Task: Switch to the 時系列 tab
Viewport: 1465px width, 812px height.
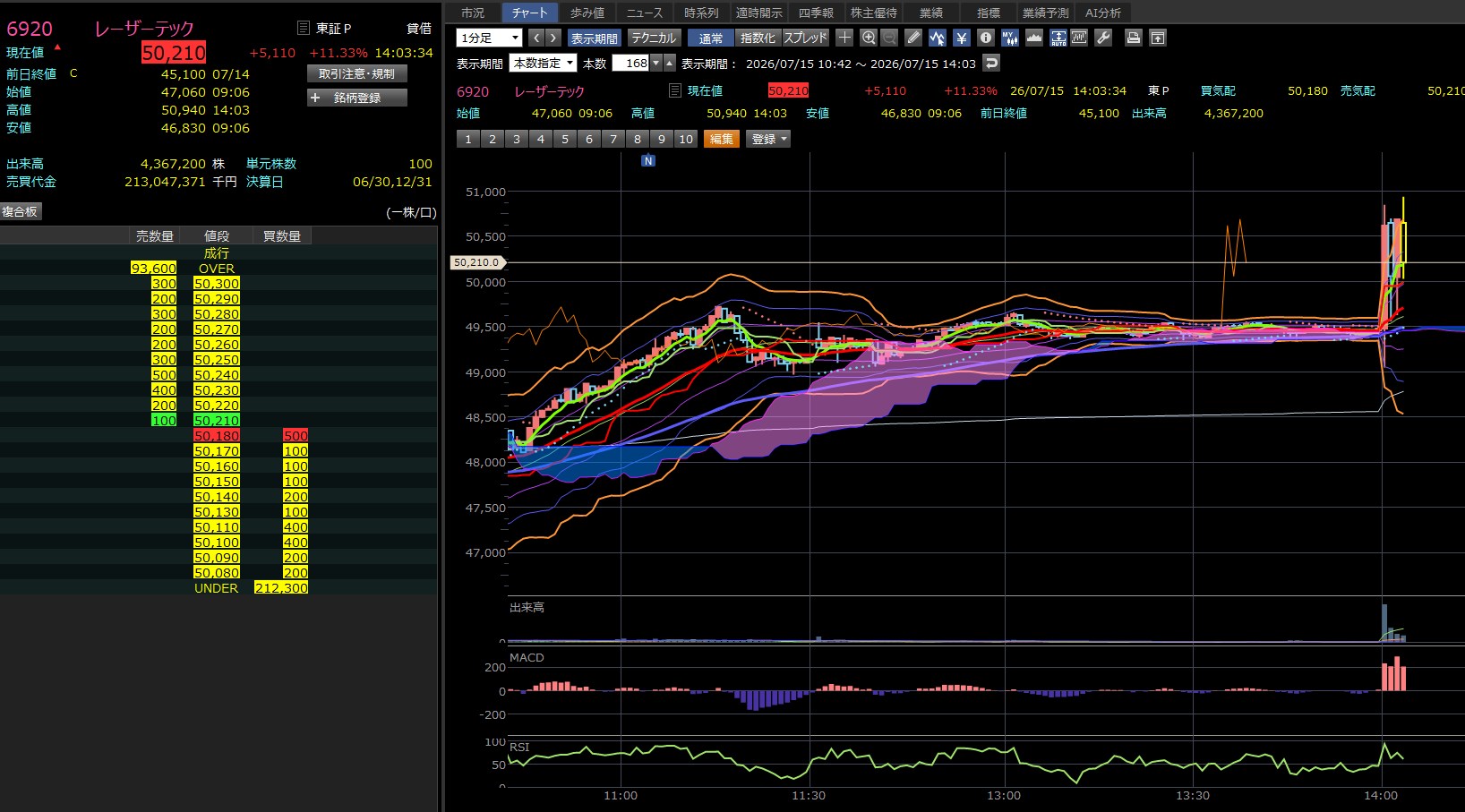Action: (701, 13)
